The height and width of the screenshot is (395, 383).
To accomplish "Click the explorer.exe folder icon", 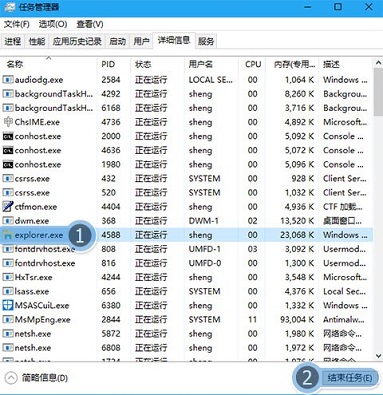I will 8,235.
